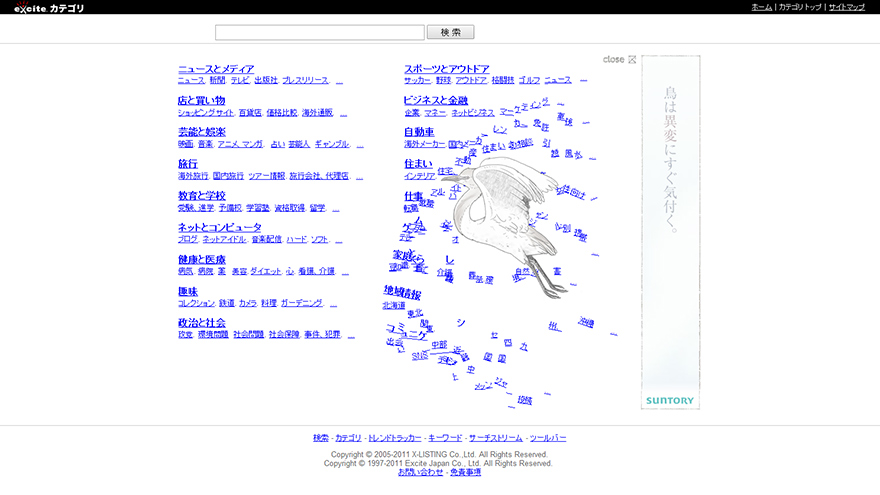Open 予備校 subcategory link
The image size is (880, 495).
pos(230,208)
